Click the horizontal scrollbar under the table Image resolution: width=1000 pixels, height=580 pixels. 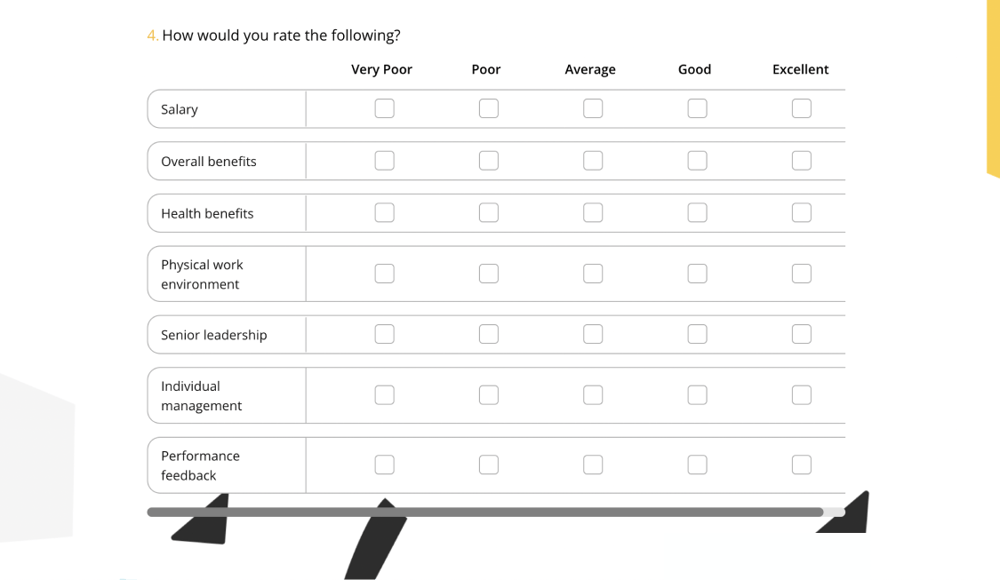[x=485, y=512]
